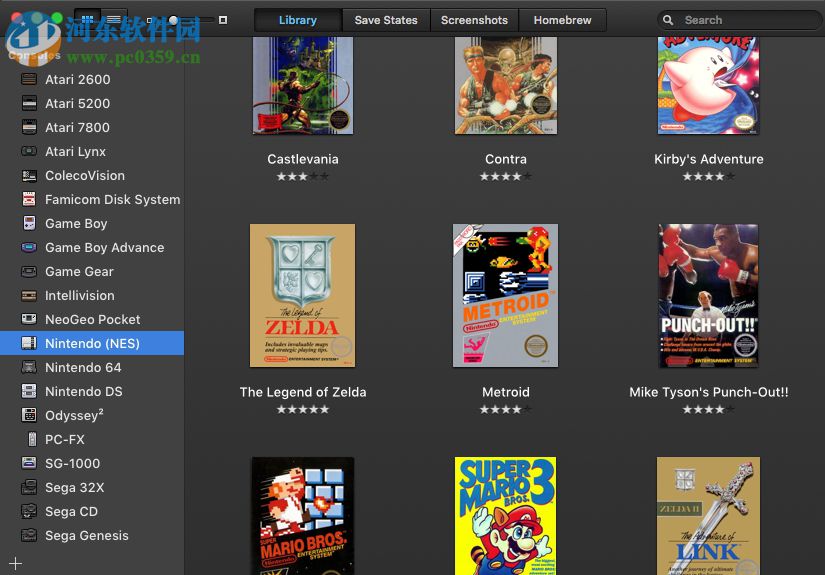This screenshot has height=575, width=825.
Task: Click the search magnifier icon
Action: 668,20
